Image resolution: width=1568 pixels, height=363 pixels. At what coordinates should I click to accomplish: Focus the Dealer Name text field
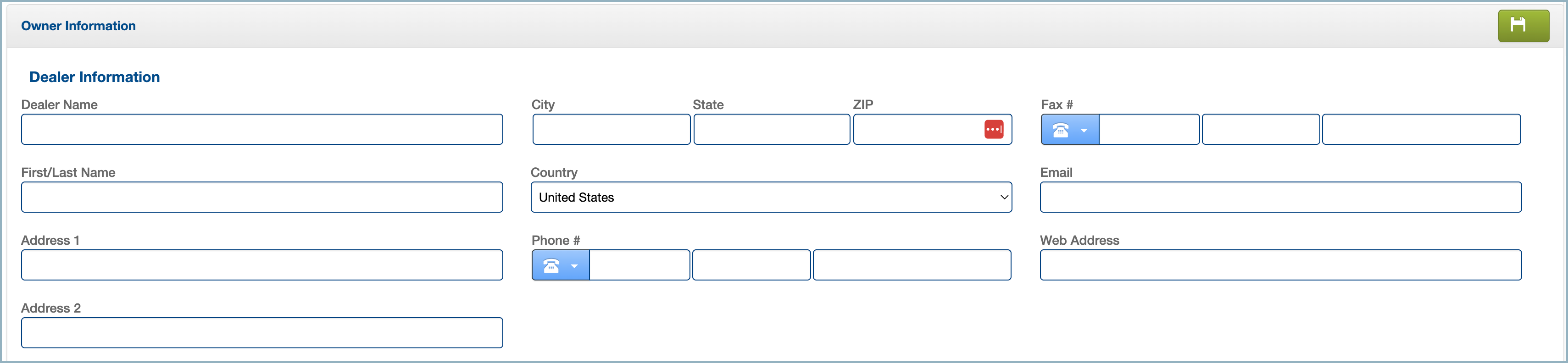(x=262, y=130)
